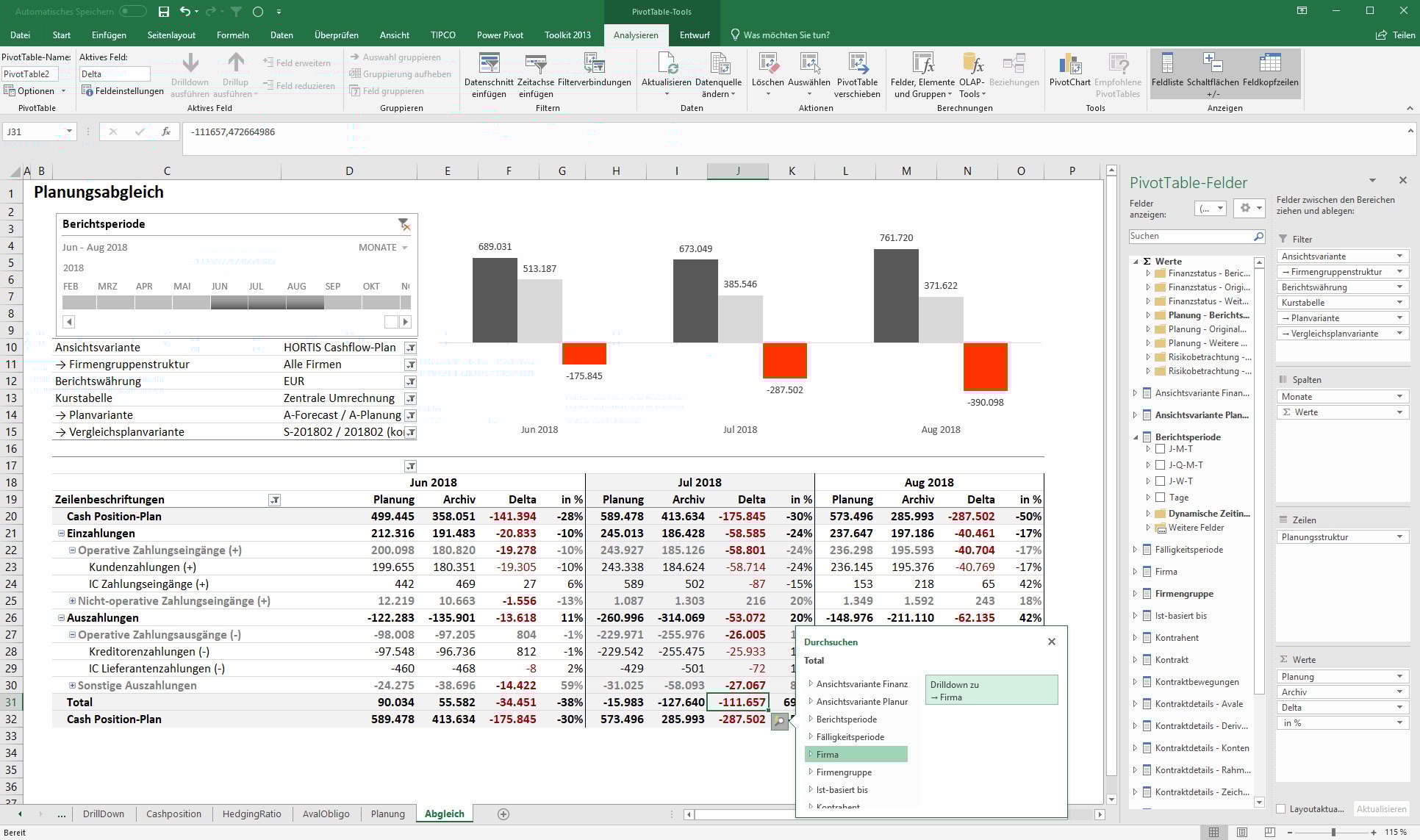Switch to the Entwurf ribbon tab

(695, 35)
